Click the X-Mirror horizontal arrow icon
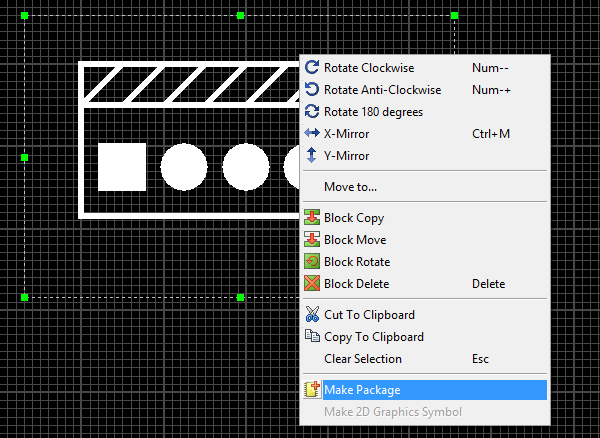 311,134
